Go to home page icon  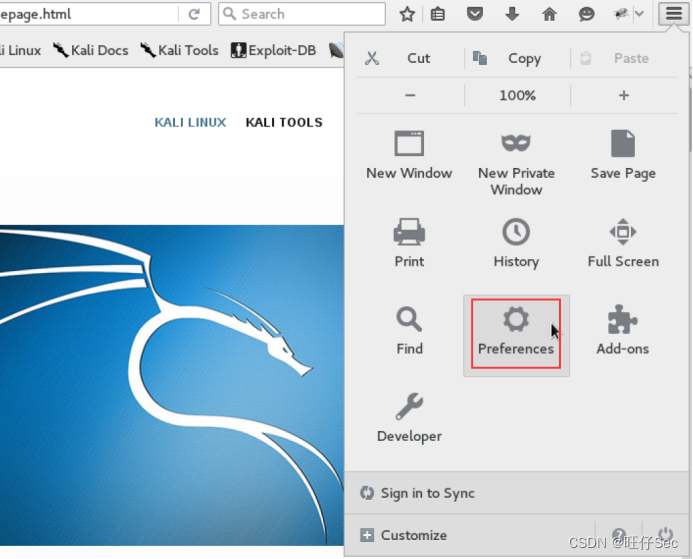pyautogui.click(x=549, y=15)
